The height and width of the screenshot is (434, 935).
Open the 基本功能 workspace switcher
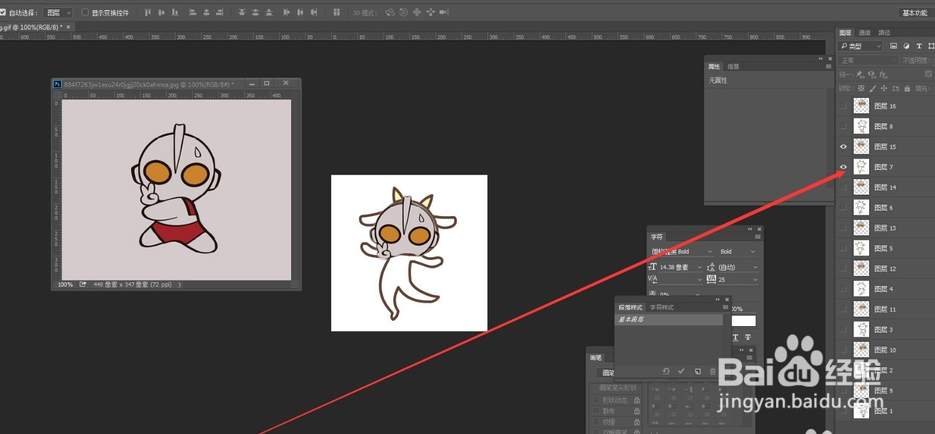coord(915,13)
